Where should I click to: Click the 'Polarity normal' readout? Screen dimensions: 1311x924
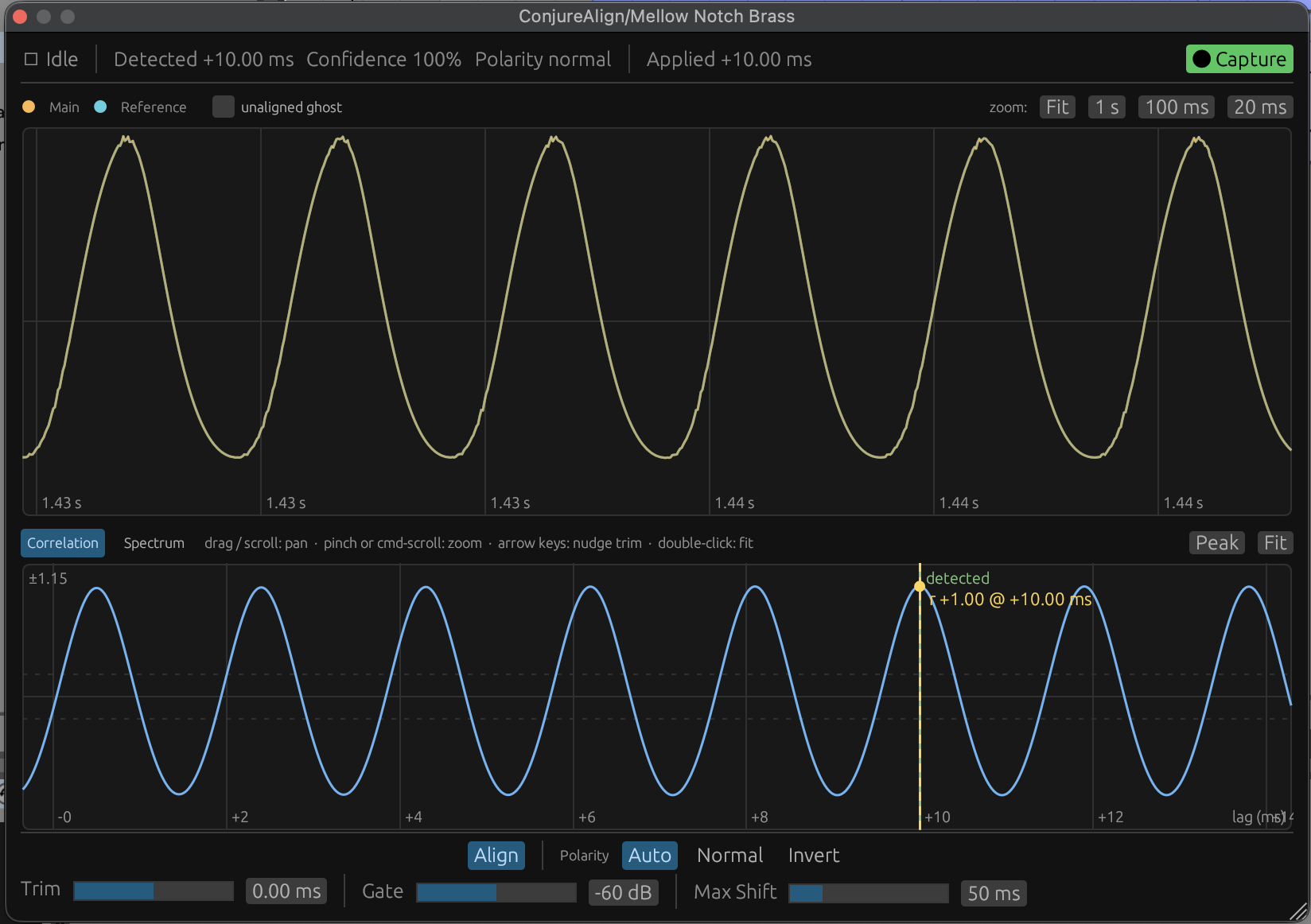click(x=543, y=59)
